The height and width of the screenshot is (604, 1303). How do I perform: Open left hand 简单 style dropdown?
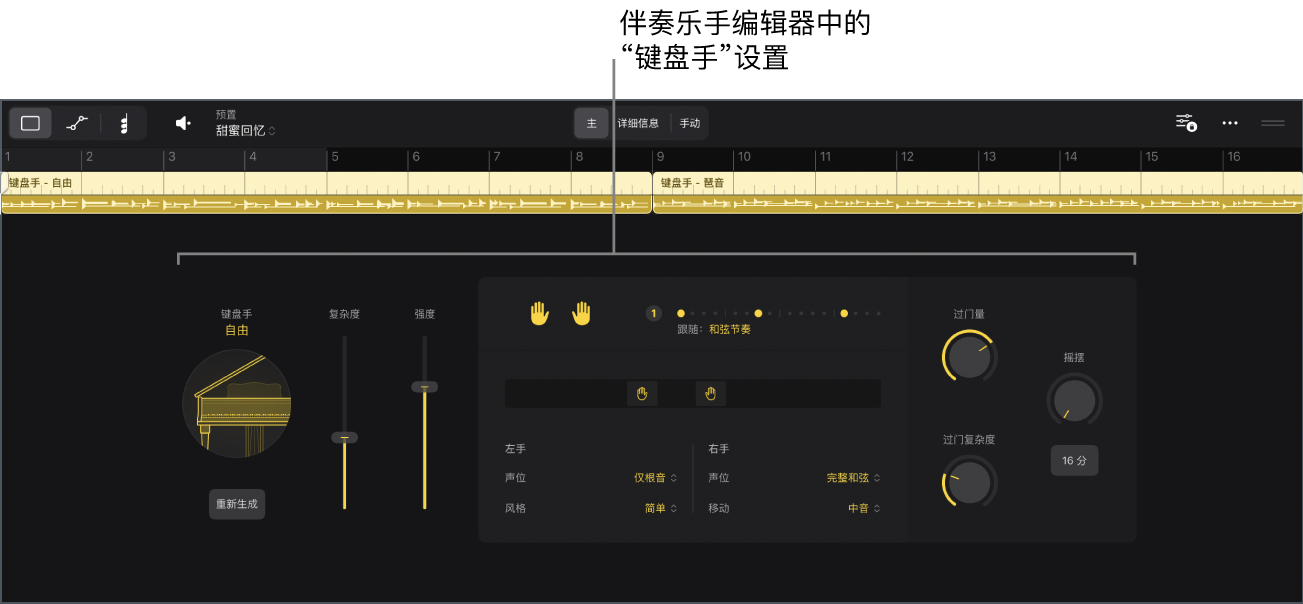pyautogui.click(x=661, y=508)
